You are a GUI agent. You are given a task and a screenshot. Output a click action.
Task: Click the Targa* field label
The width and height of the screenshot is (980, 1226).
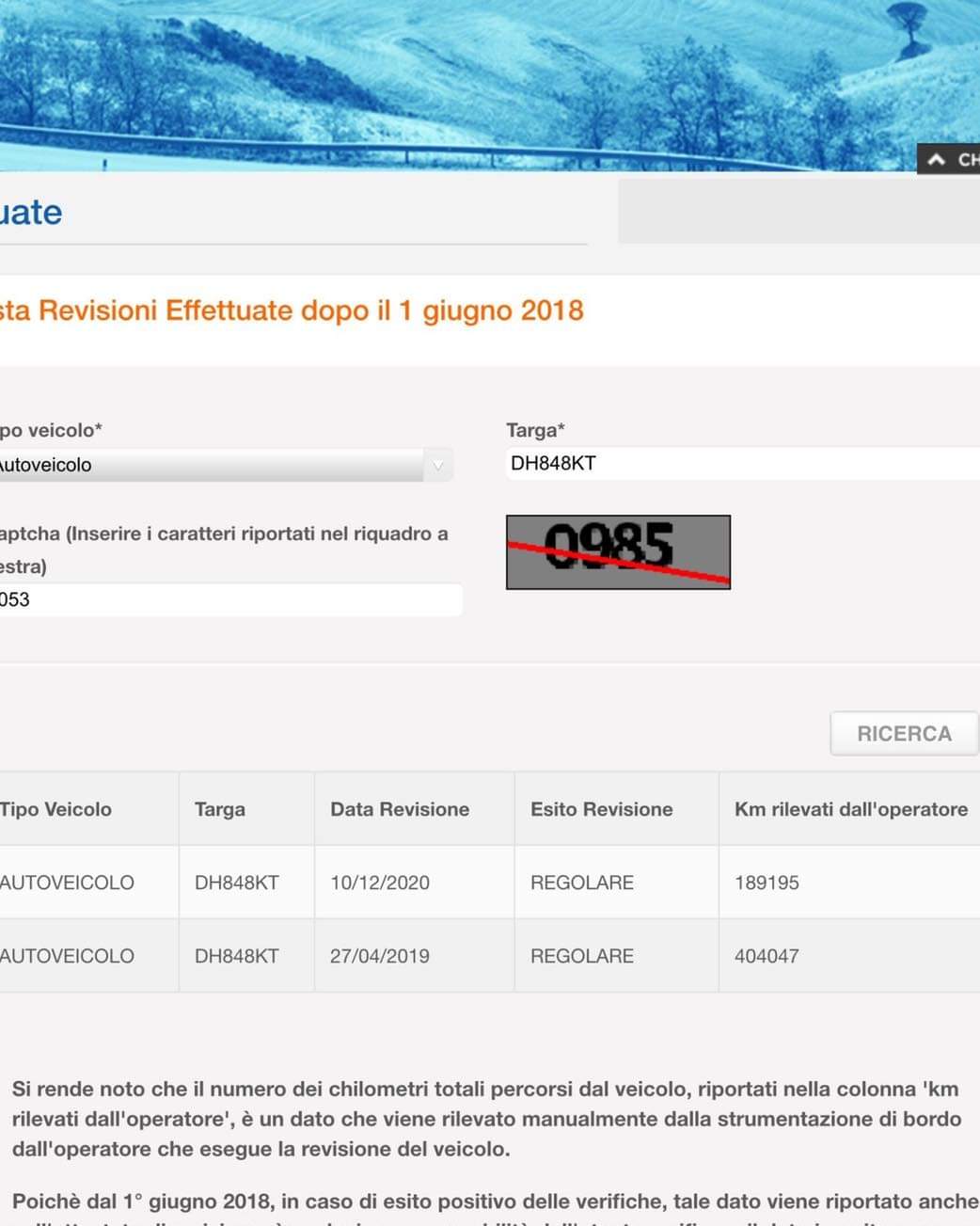coord(535,430)
